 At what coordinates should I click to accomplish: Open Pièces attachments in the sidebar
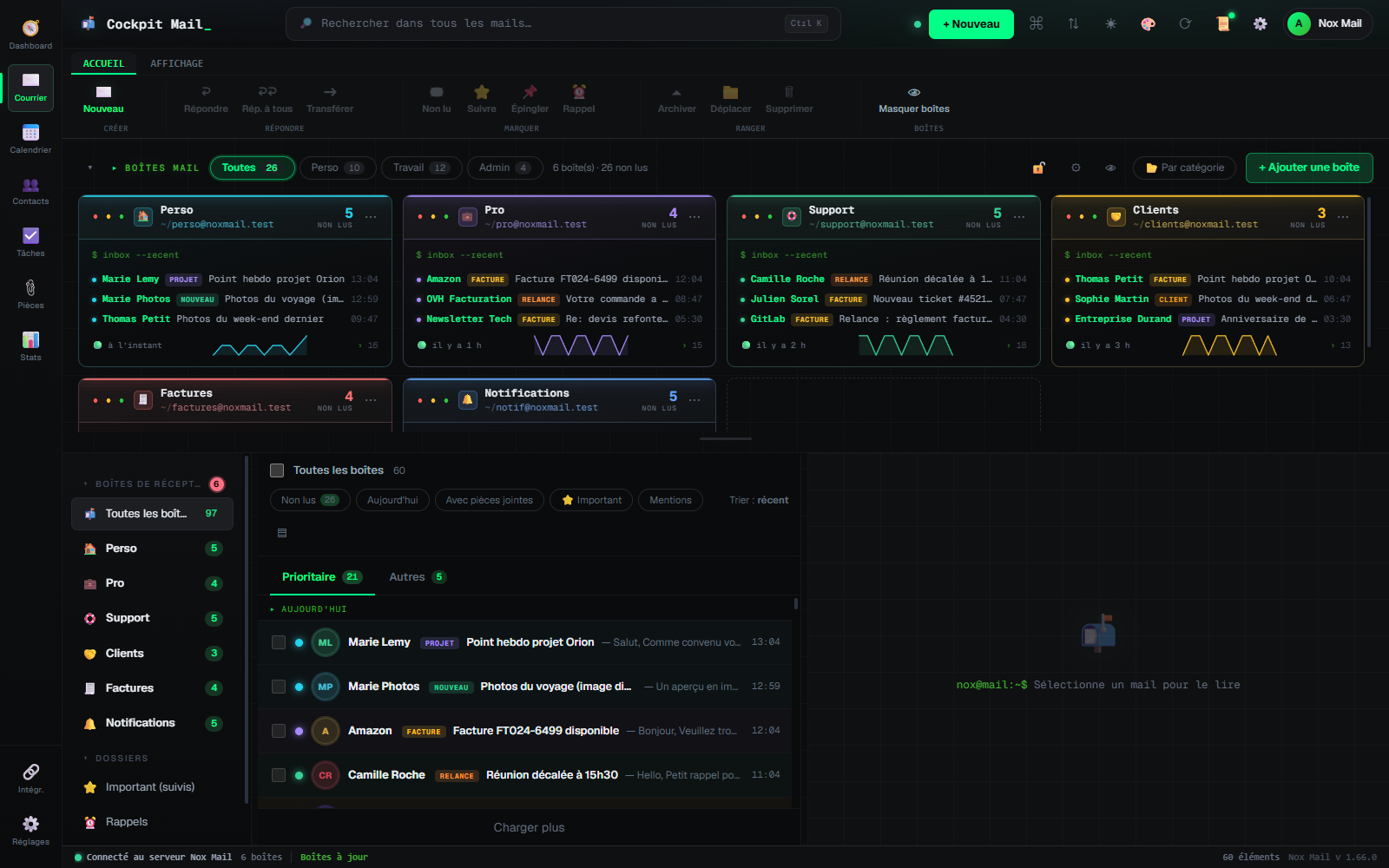pos(30,294)
